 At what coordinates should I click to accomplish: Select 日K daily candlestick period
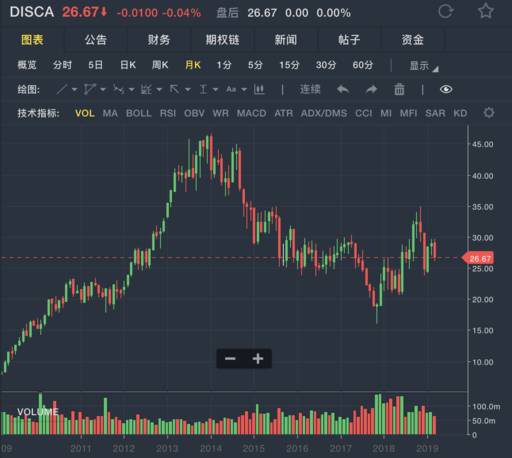[x=128, y=65]
